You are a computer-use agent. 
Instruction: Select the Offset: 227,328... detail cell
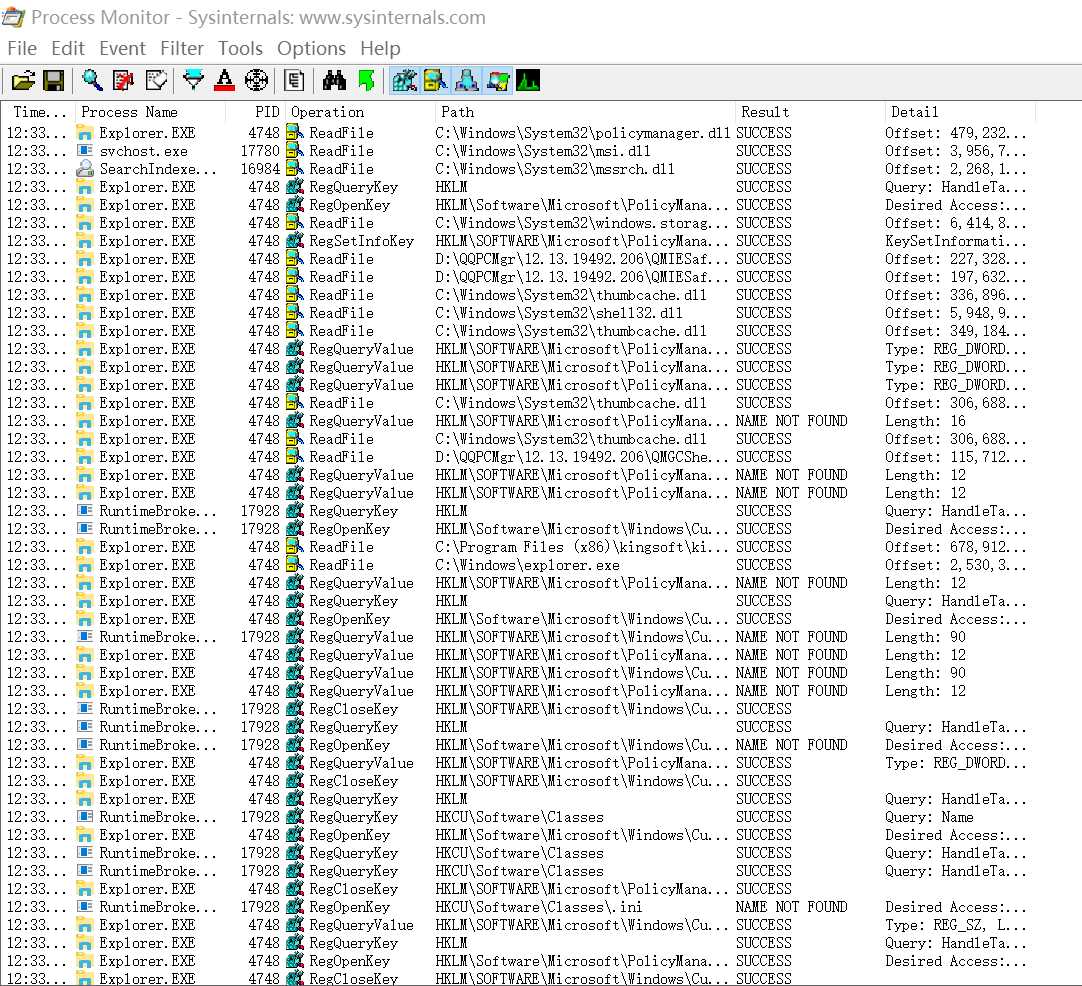point(956,259)
